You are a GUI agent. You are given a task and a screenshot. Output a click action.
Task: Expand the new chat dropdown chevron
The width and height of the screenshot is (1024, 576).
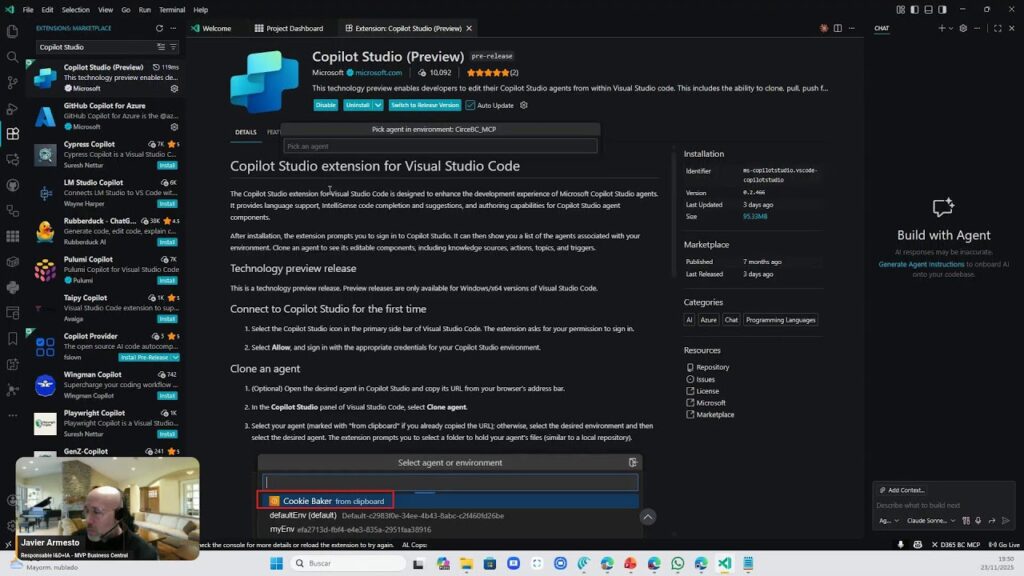coord(951,28)
